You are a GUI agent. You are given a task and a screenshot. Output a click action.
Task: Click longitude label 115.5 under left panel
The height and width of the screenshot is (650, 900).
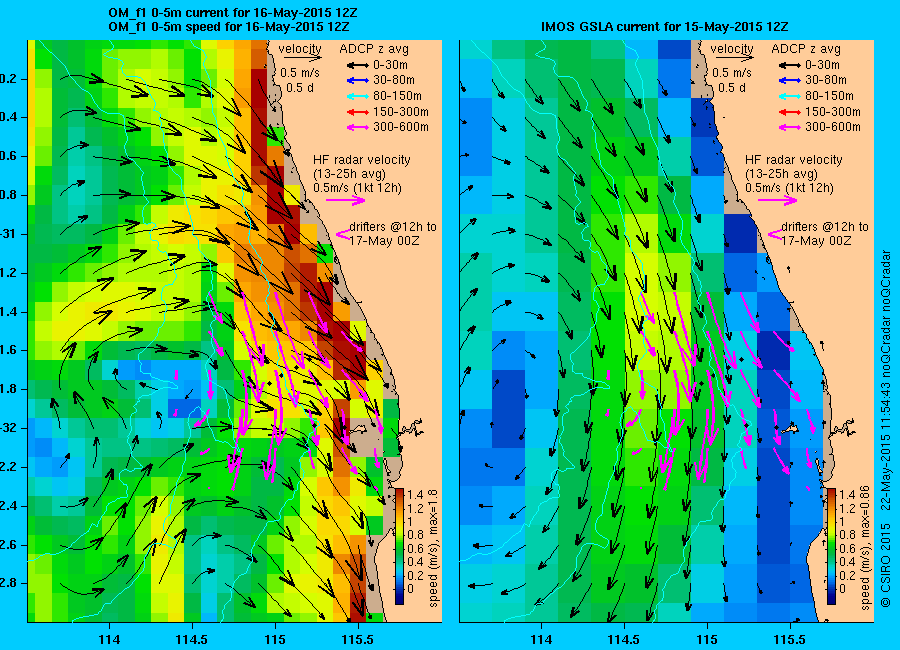coord(358,640)
